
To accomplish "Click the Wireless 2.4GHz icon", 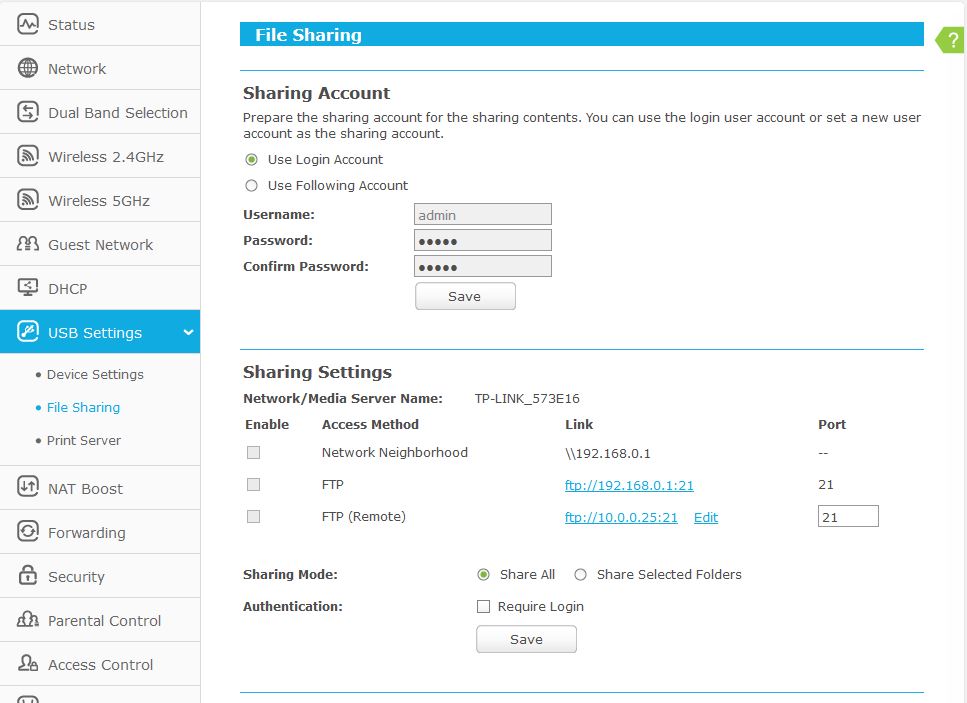I will tap(28, 156).
